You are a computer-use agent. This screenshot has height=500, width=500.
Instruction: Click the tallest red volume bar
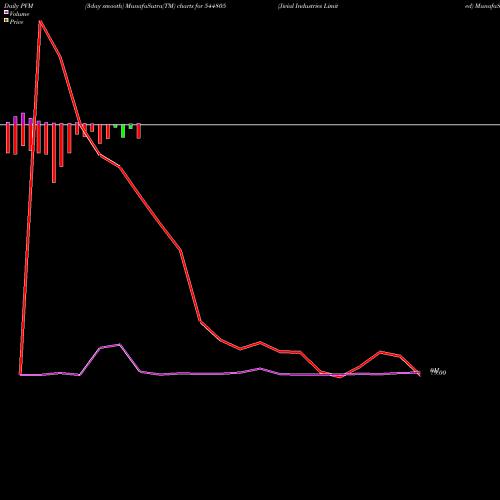coord(54,153)
